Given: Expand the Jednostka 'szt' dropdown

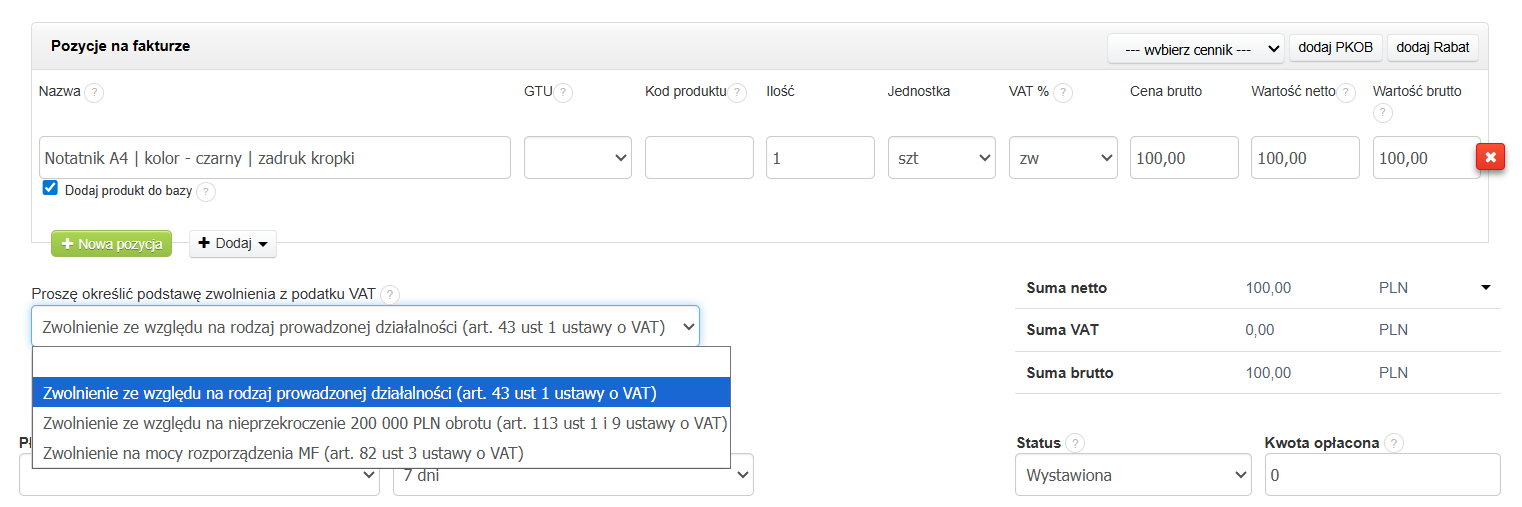Looking at the screenshot, I should click(941, 158).
